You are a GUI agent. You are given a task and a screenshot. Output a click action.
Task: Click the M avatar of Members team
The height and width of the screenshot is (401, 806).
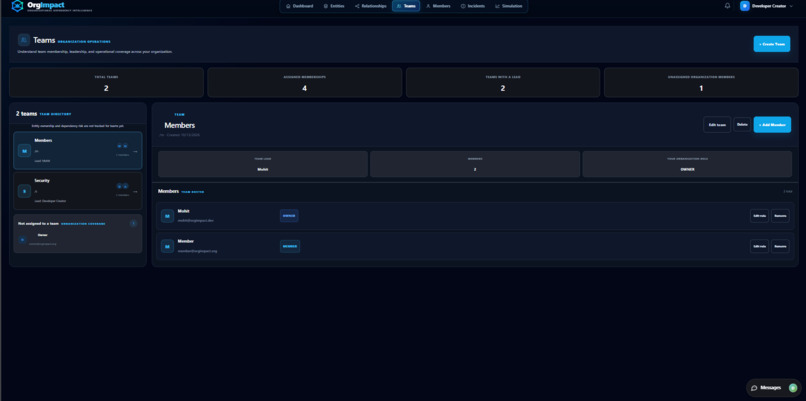click(x=24, y=151)
